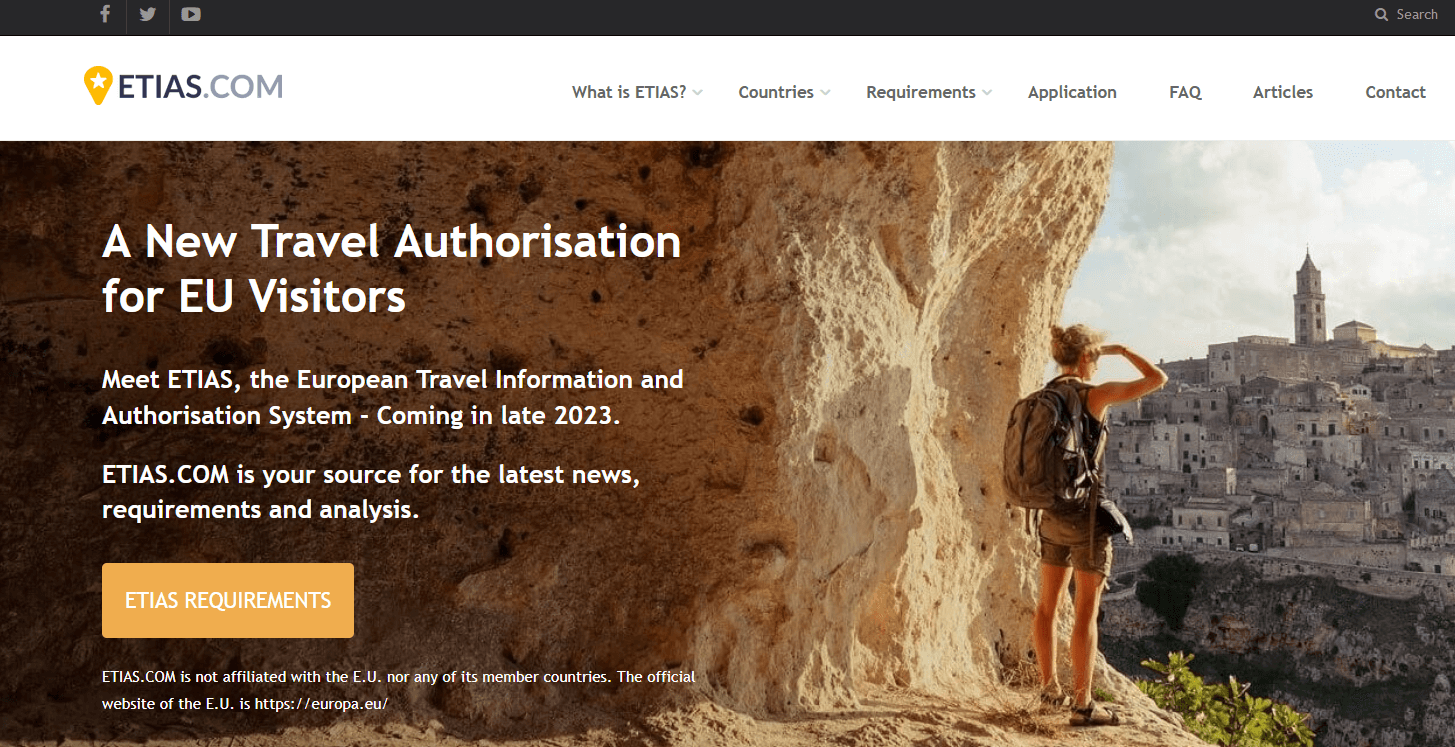Expand the What is ETIAS? chevron

[x=697, y=92]
